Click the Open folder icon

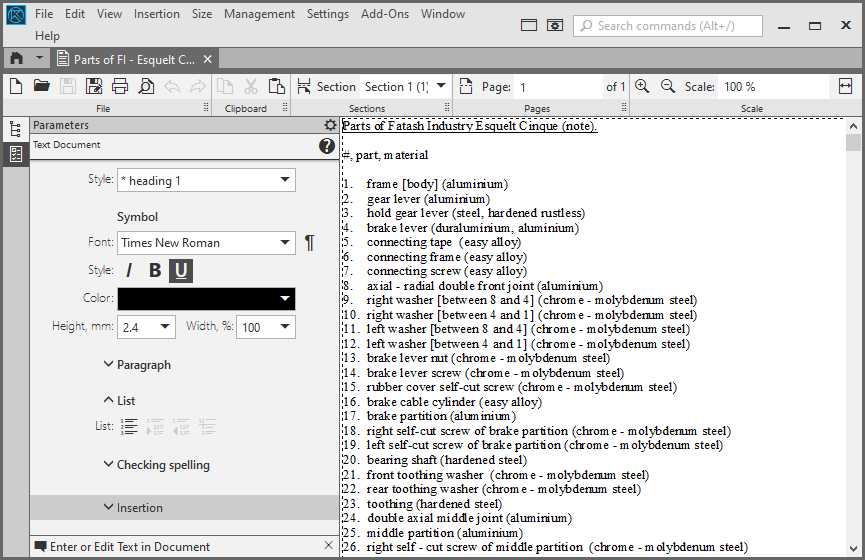[x=42, y=87]
